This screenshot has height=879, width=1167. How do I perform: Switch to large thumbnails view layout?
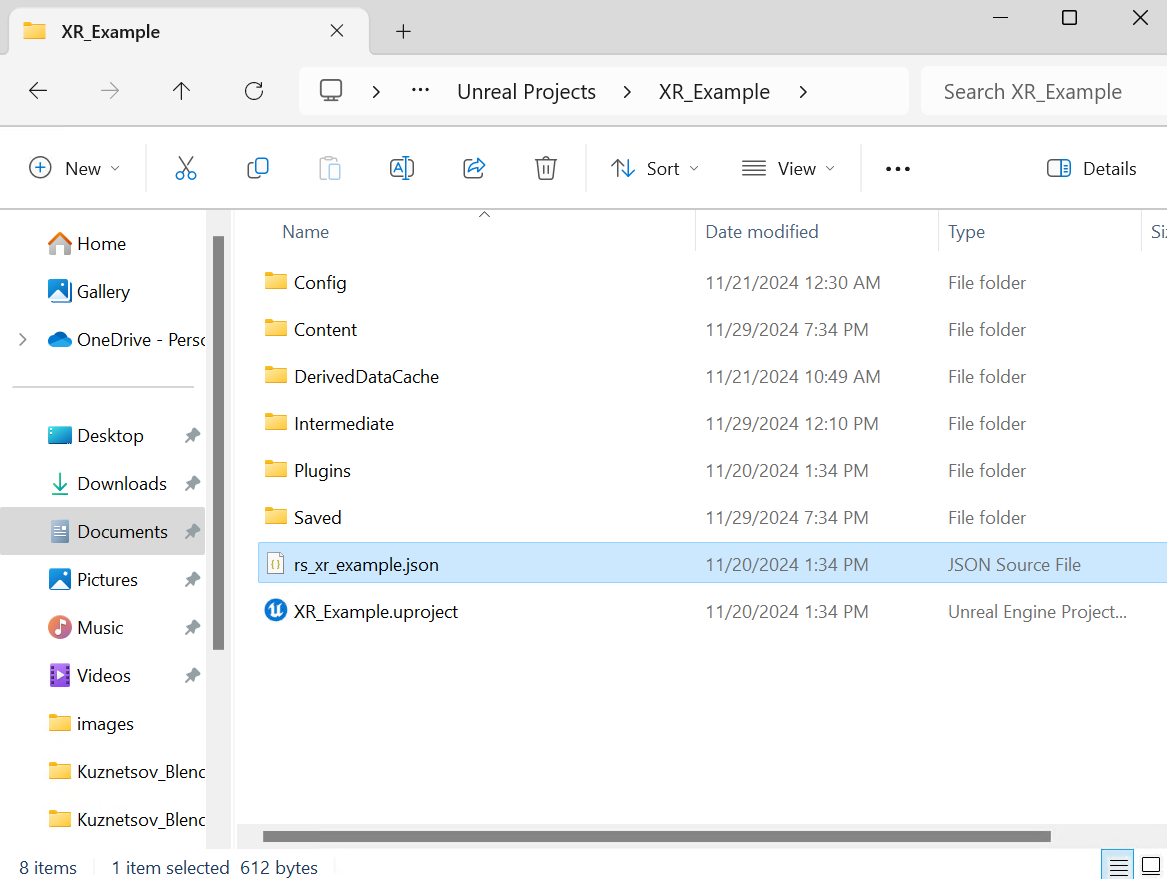tap(1151, 866)
